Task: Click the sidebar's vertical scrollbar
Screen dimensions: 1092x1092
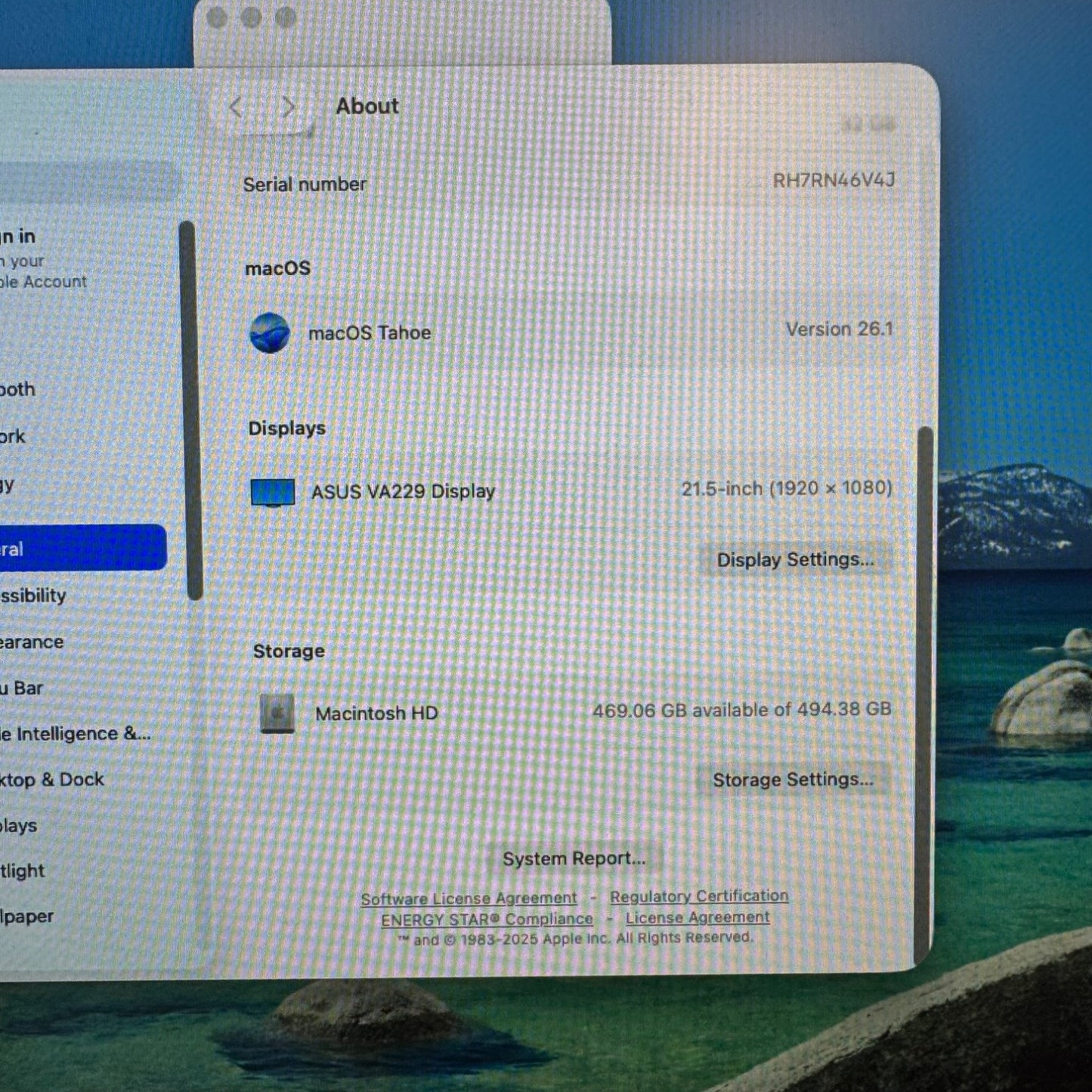Action: click(190, 410)
